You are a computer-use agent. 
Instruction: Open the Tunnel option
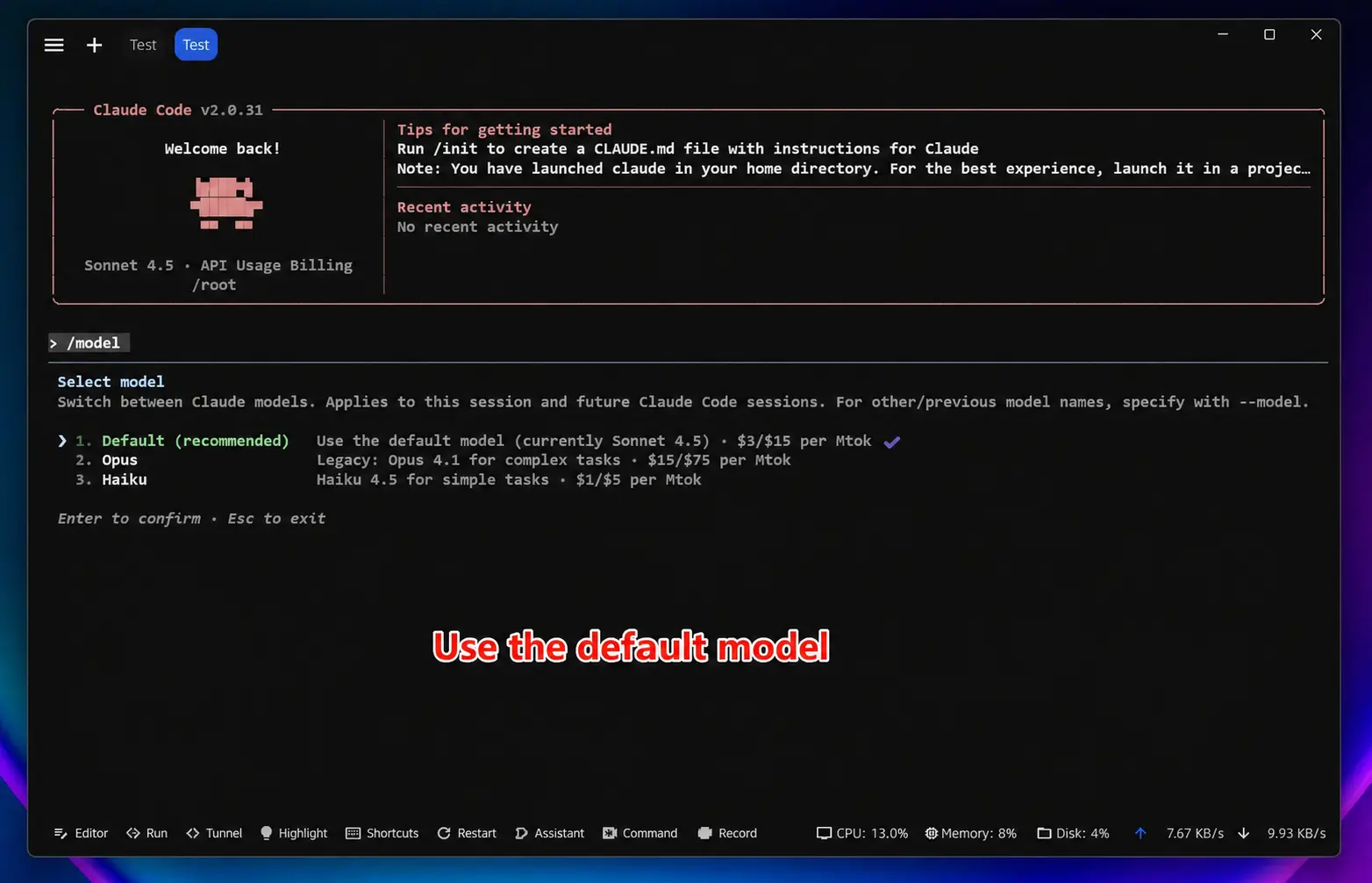point(214,833)
